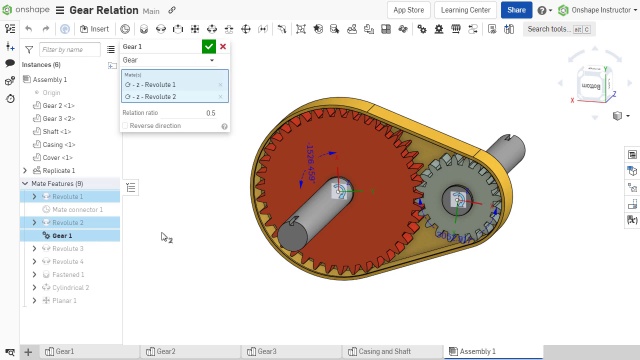The height and width of the screenshot is (360, 640).
Task: Select the Slider mate tool
Action: click(x=178, y=29)
